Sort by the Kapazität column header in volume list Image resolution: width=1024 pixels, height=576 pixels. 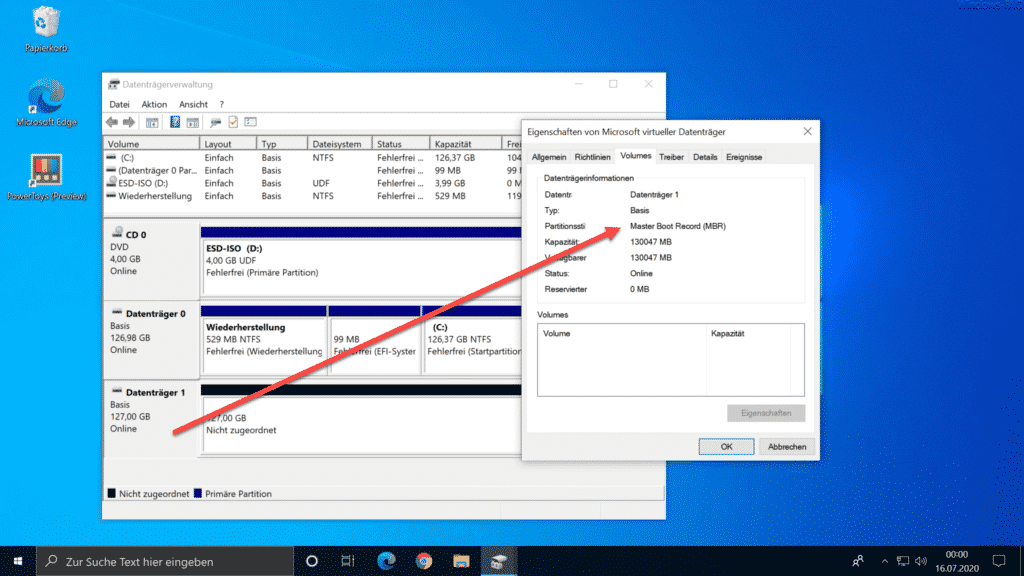[x=466, y=144]
